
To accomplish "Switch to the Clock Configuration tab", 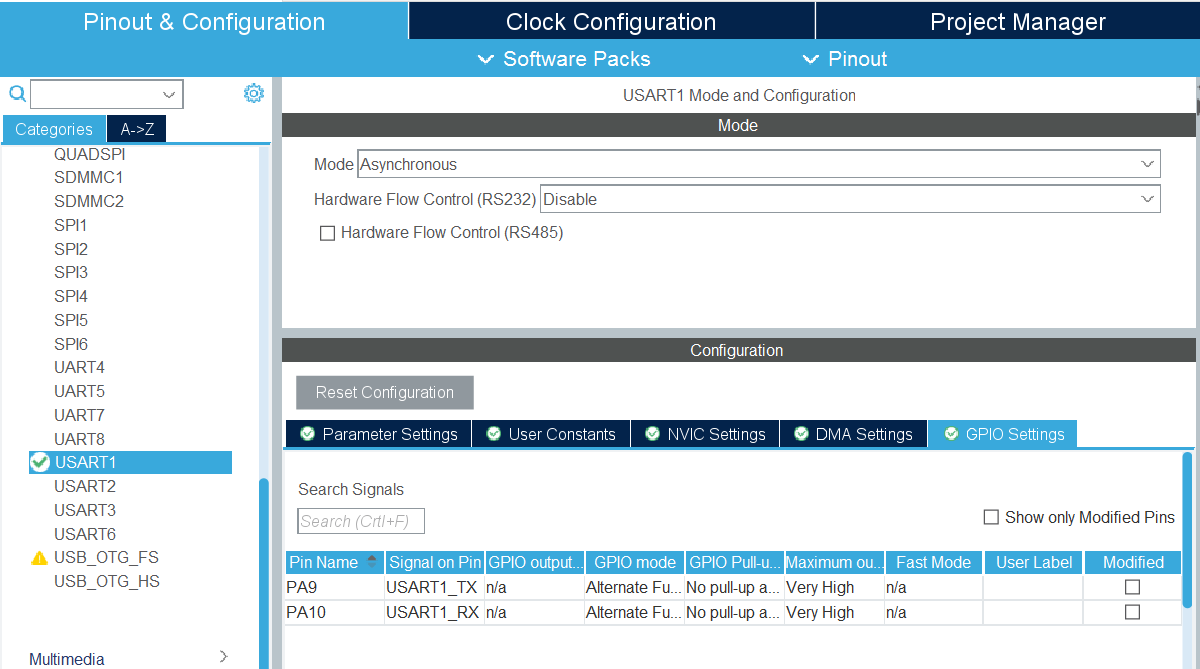I will pyautogui.click(x=611, y=21).
